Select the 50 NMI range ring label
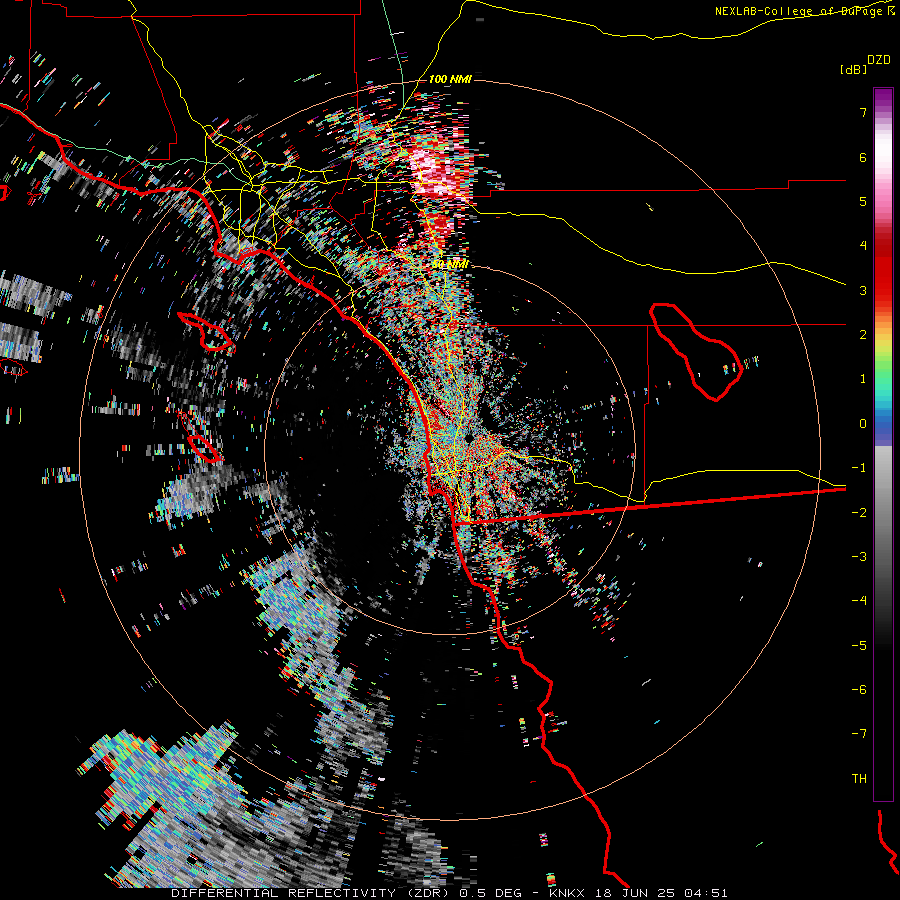This screenshot has width=900, height=900. point(450,265)
